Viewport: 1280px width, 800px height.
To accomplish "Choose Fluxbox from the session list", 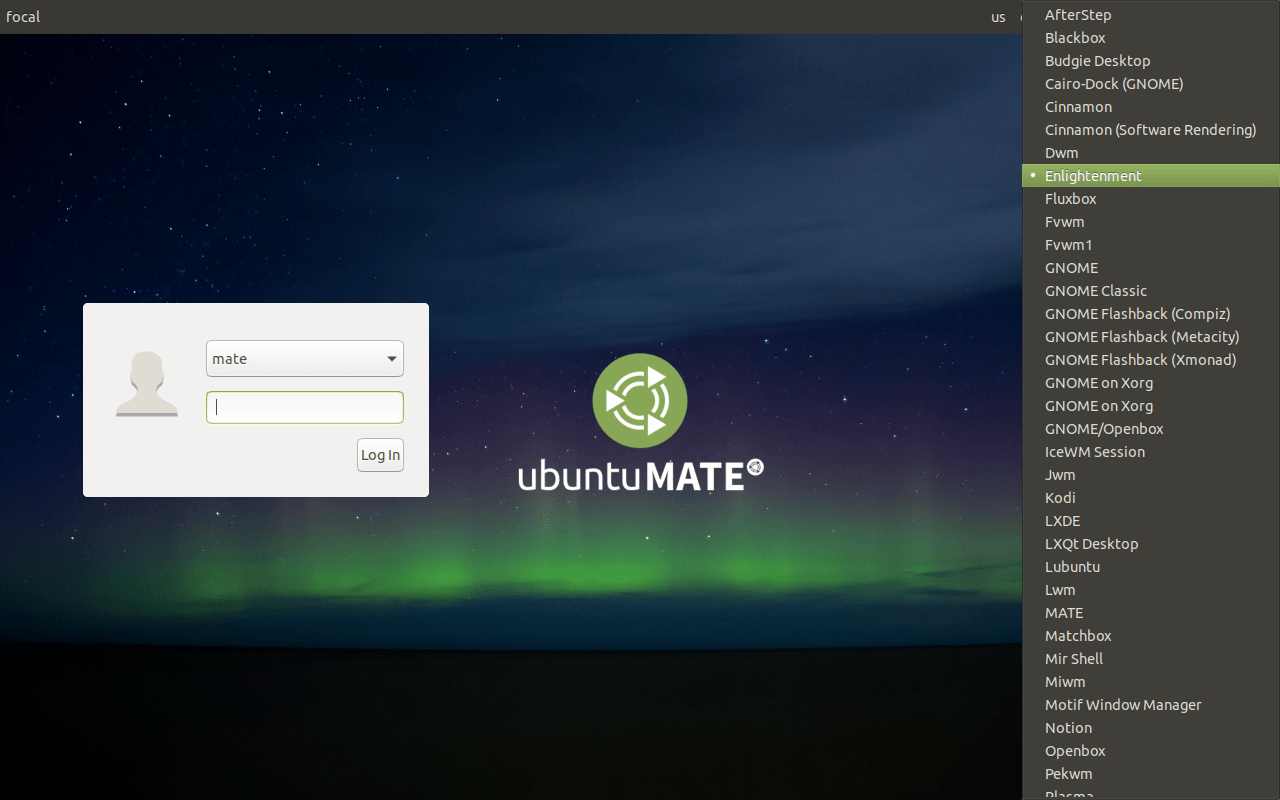I will [1070, 198].
